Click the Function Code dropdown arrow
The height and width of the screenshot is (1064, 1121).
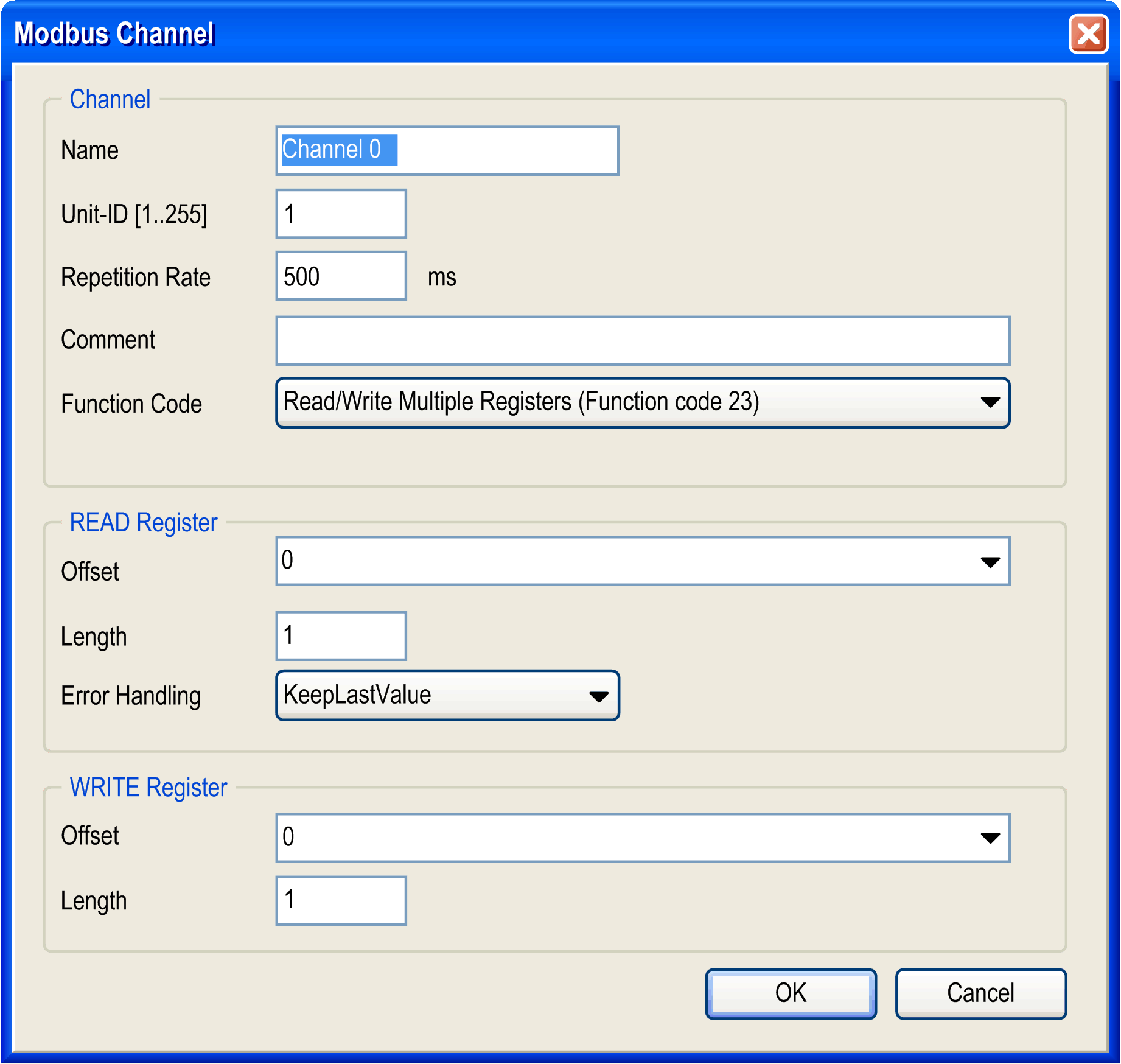pos(990,402)
